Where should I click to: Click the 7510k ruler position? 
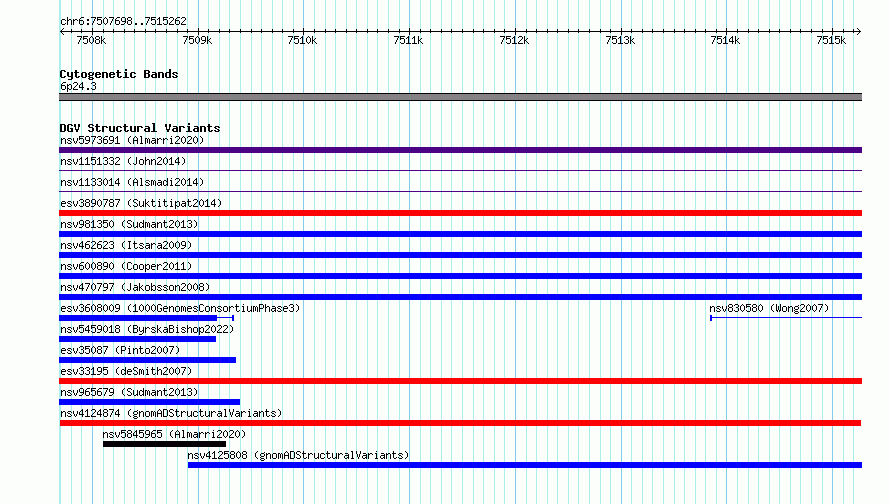click(x=303, y=40)
